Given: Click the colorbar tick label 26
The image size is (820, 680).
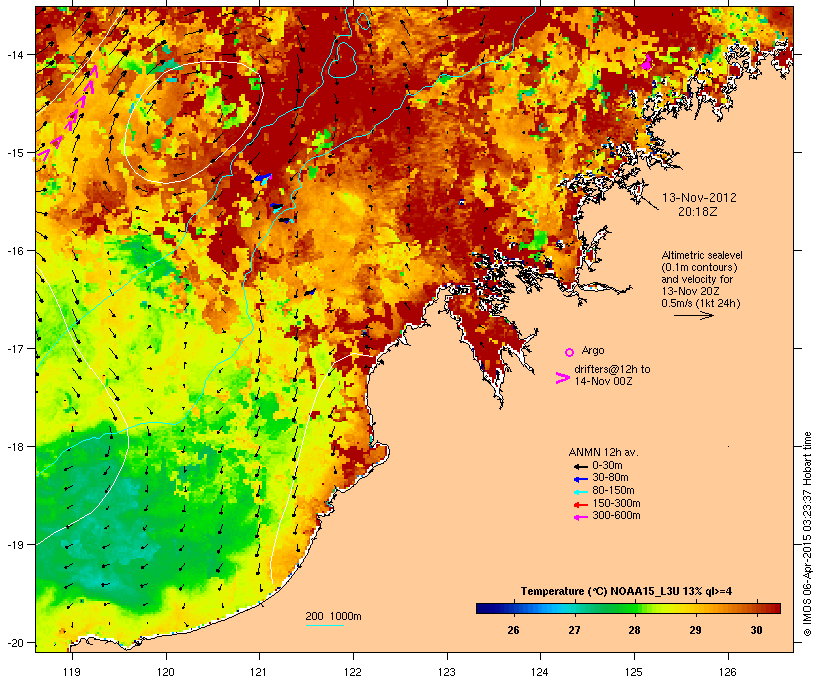Looking at the screenshot, I should [x=514, y=630].
